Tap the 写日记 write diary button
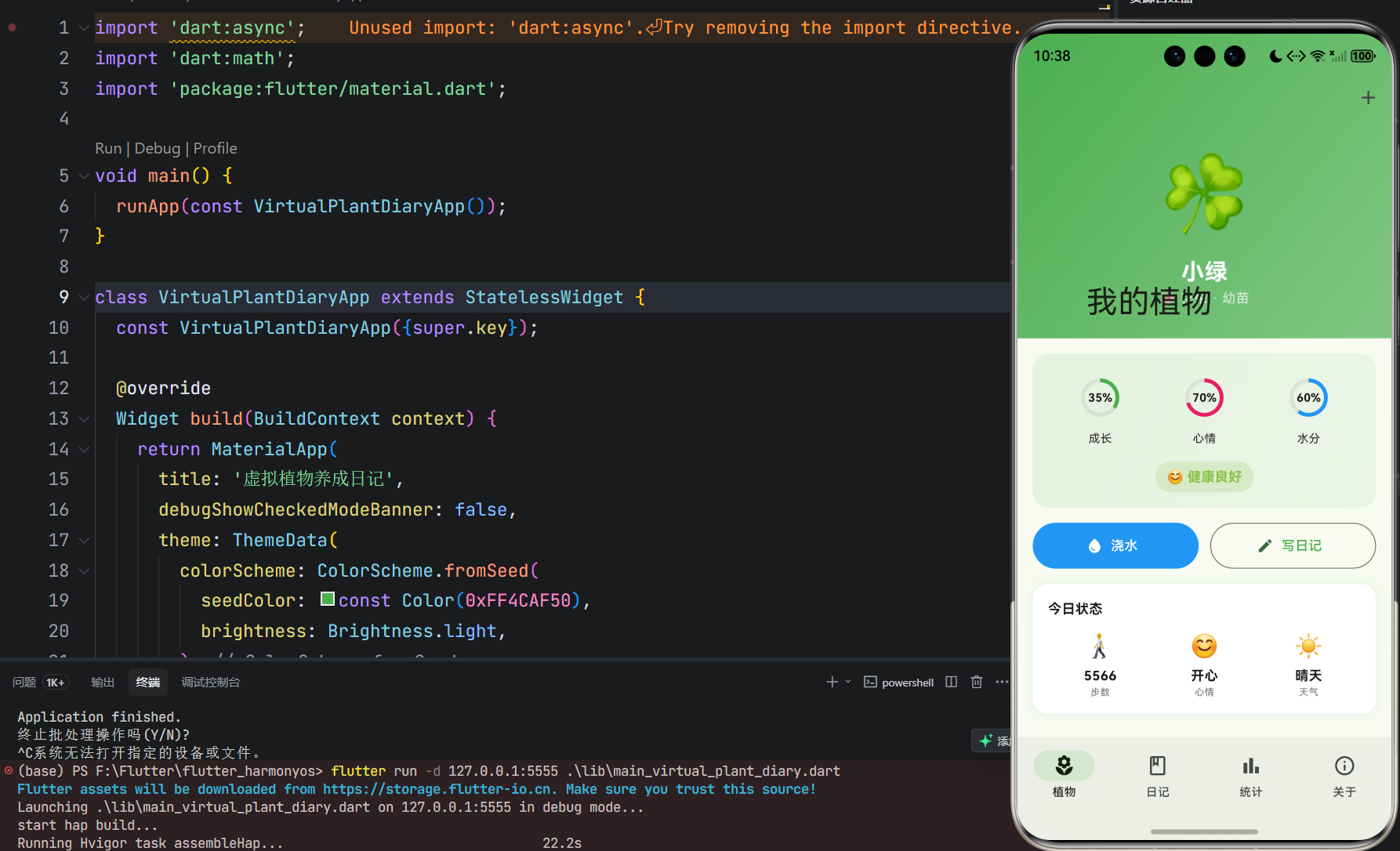 point(1293,545)
